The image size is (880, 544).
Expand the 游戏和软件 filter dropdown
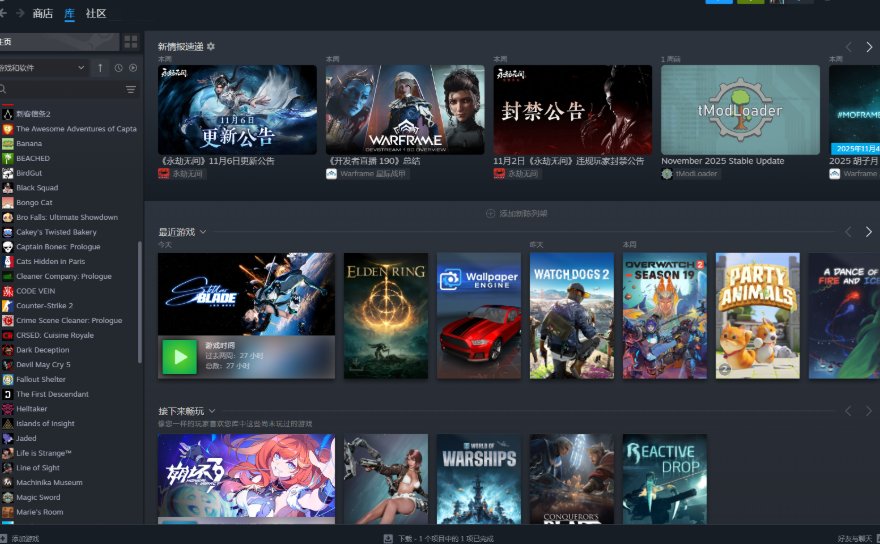[80, 68]
